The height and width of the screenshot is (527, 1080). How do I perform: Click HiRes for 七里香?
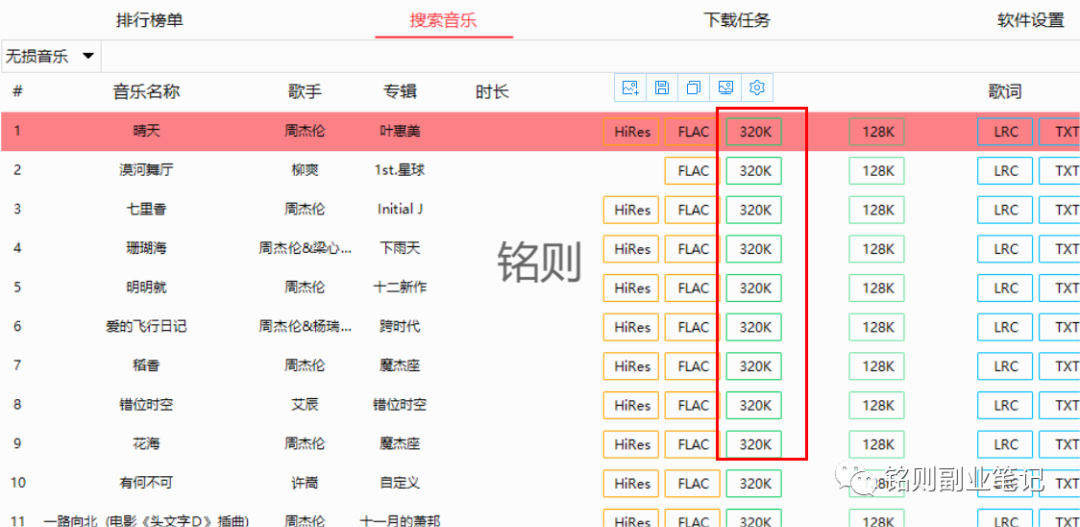[631, 210]
